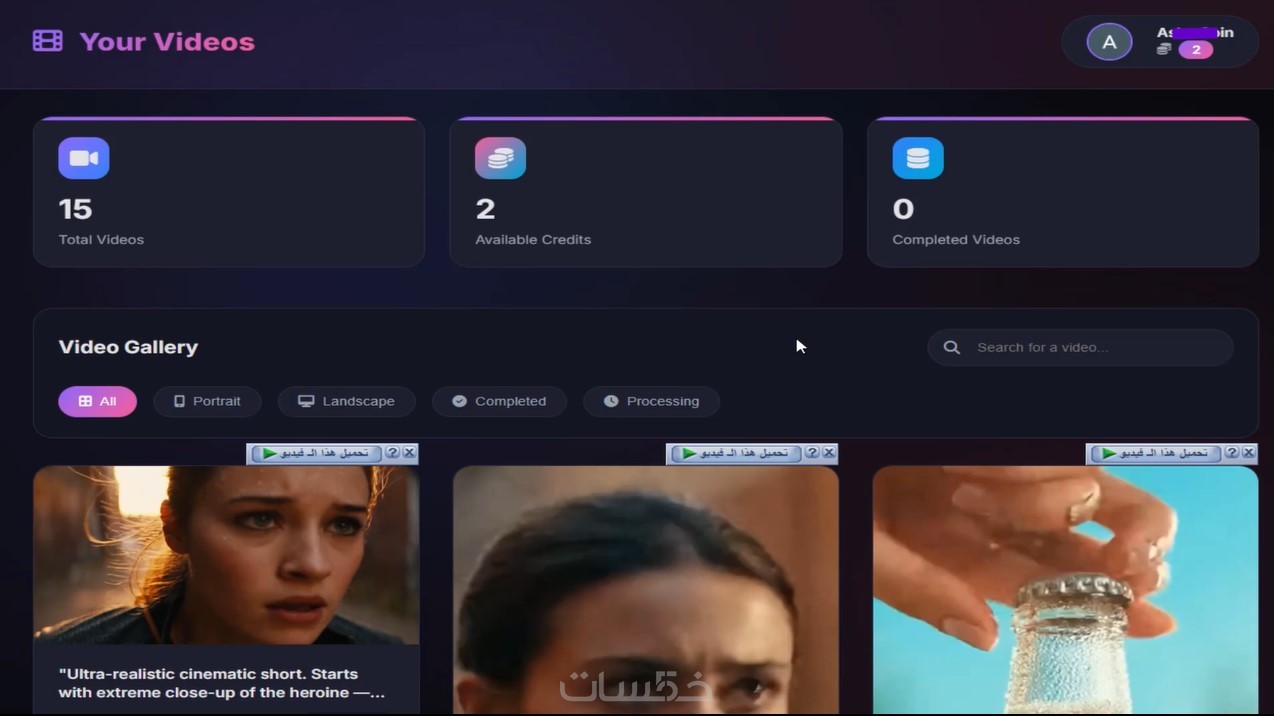Click the Total Videos label

tap(101, 240)
